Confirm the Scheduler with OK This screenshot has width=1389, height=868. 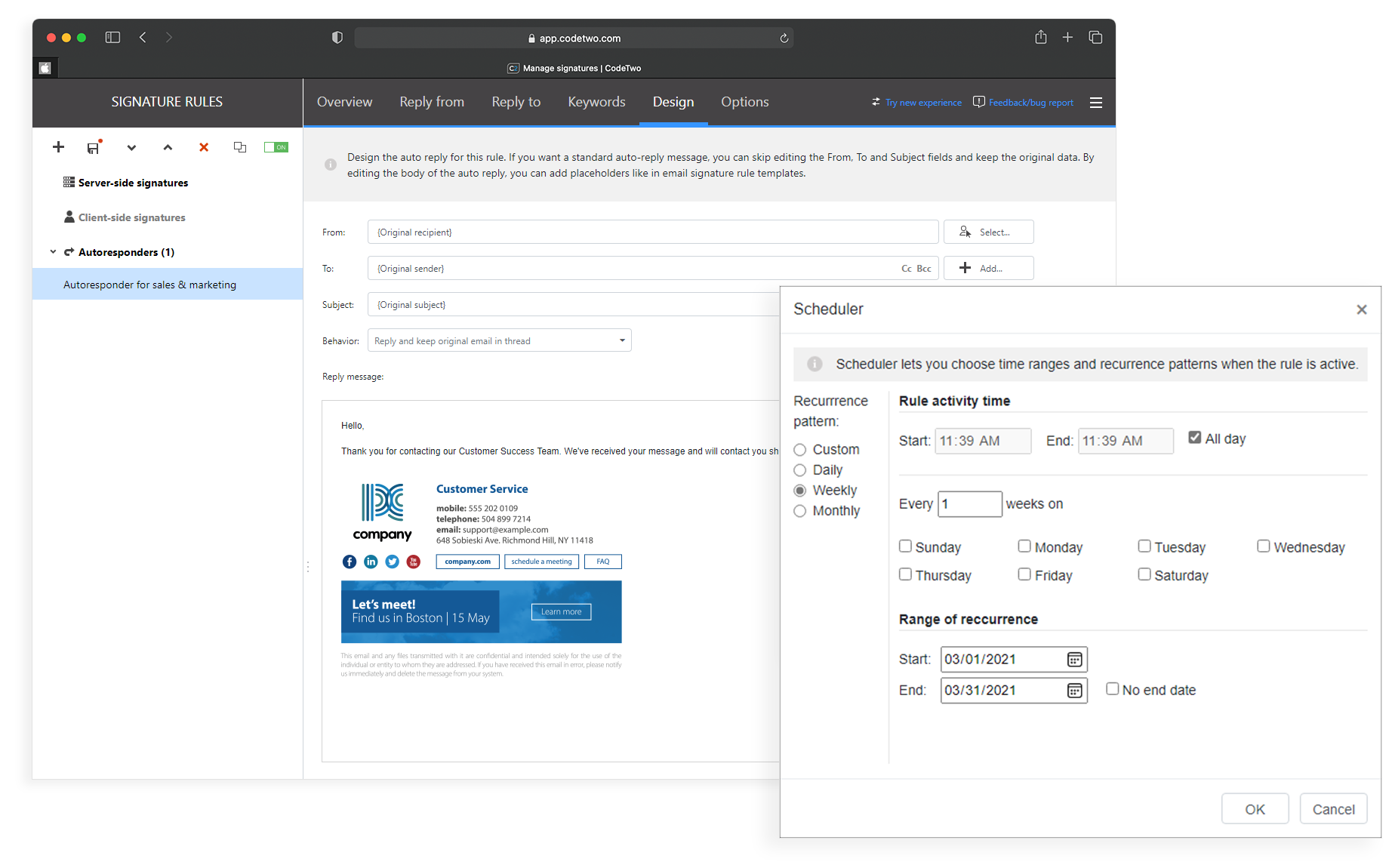tap(1255, 808)
